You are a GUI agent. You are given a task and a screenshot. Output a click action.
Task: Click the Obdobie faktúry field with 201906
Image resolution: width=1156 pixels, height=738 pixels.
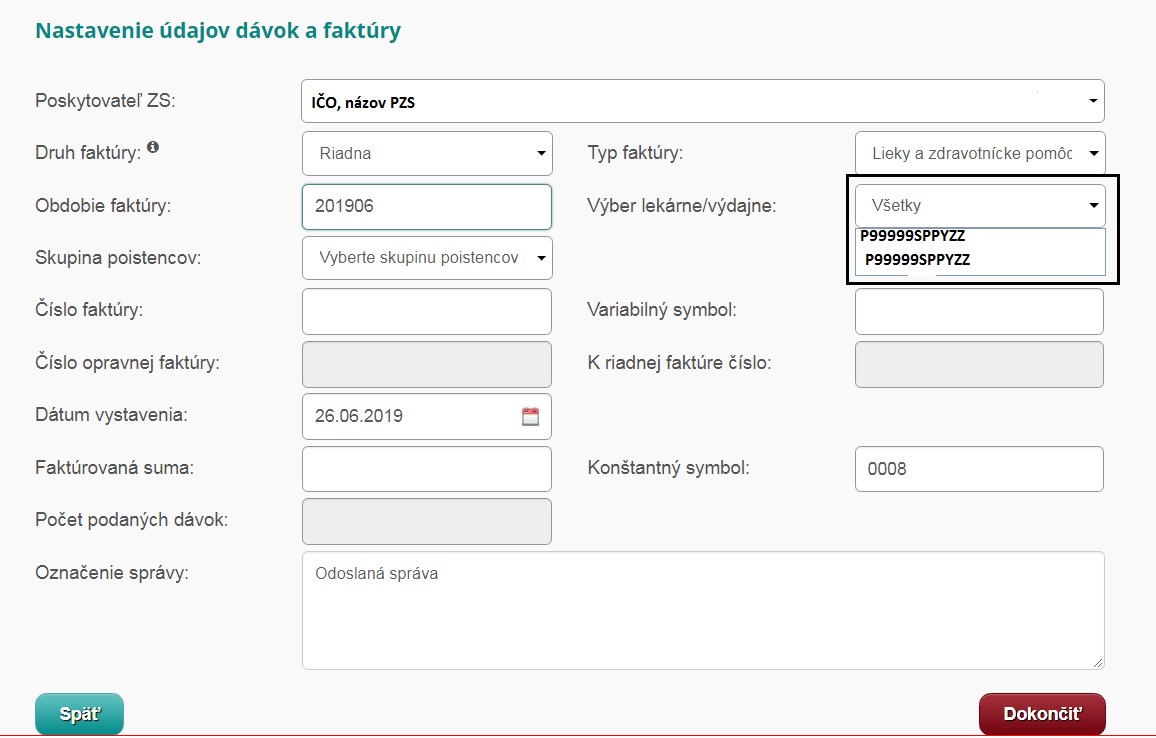click(427, 206)
